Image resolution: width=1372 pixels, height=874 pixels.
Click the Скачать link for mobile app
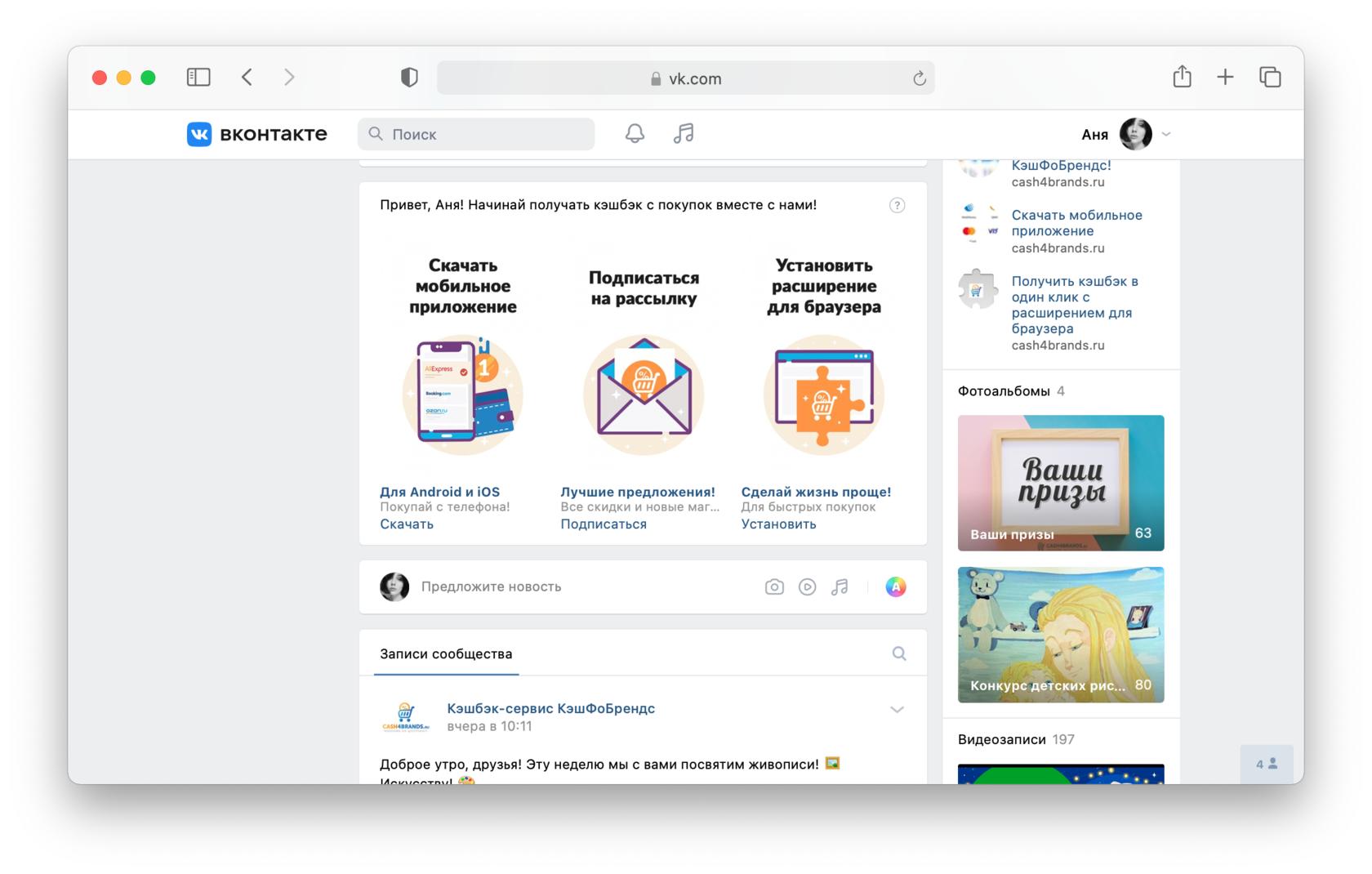(x=407, y=524)
